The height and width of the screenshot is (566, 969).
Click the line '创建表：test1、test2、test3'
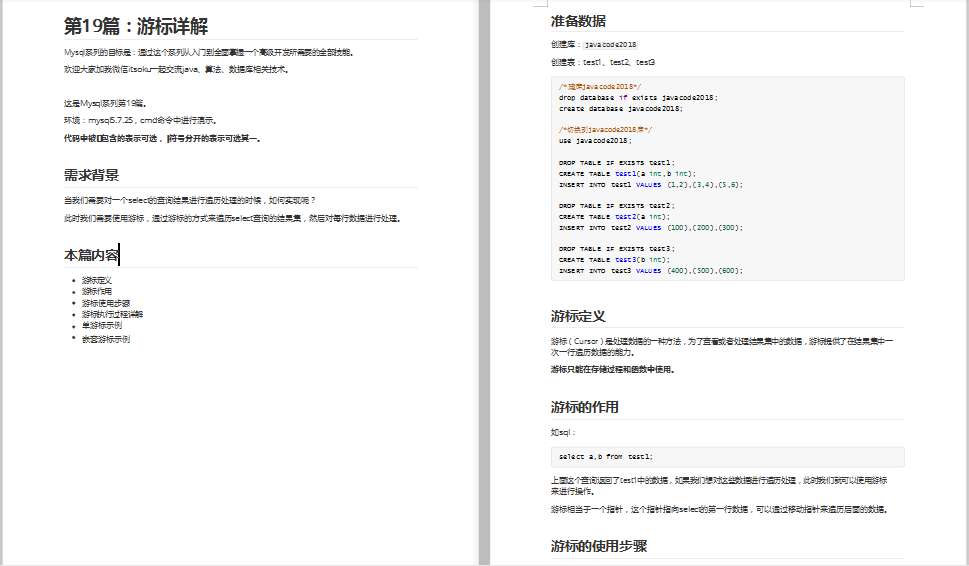(x=603, y=62)
